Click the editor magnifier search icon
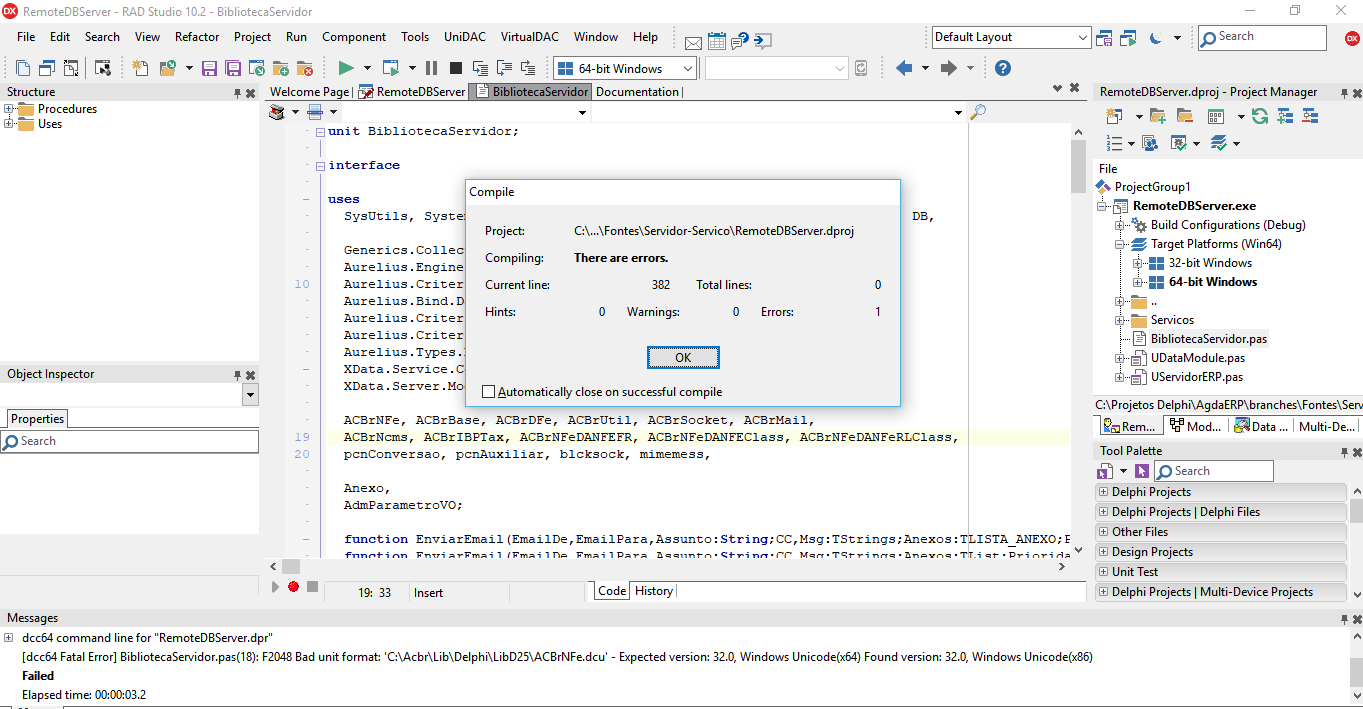This screenshot has width=1363, height=709. click(x=978, y=112)
